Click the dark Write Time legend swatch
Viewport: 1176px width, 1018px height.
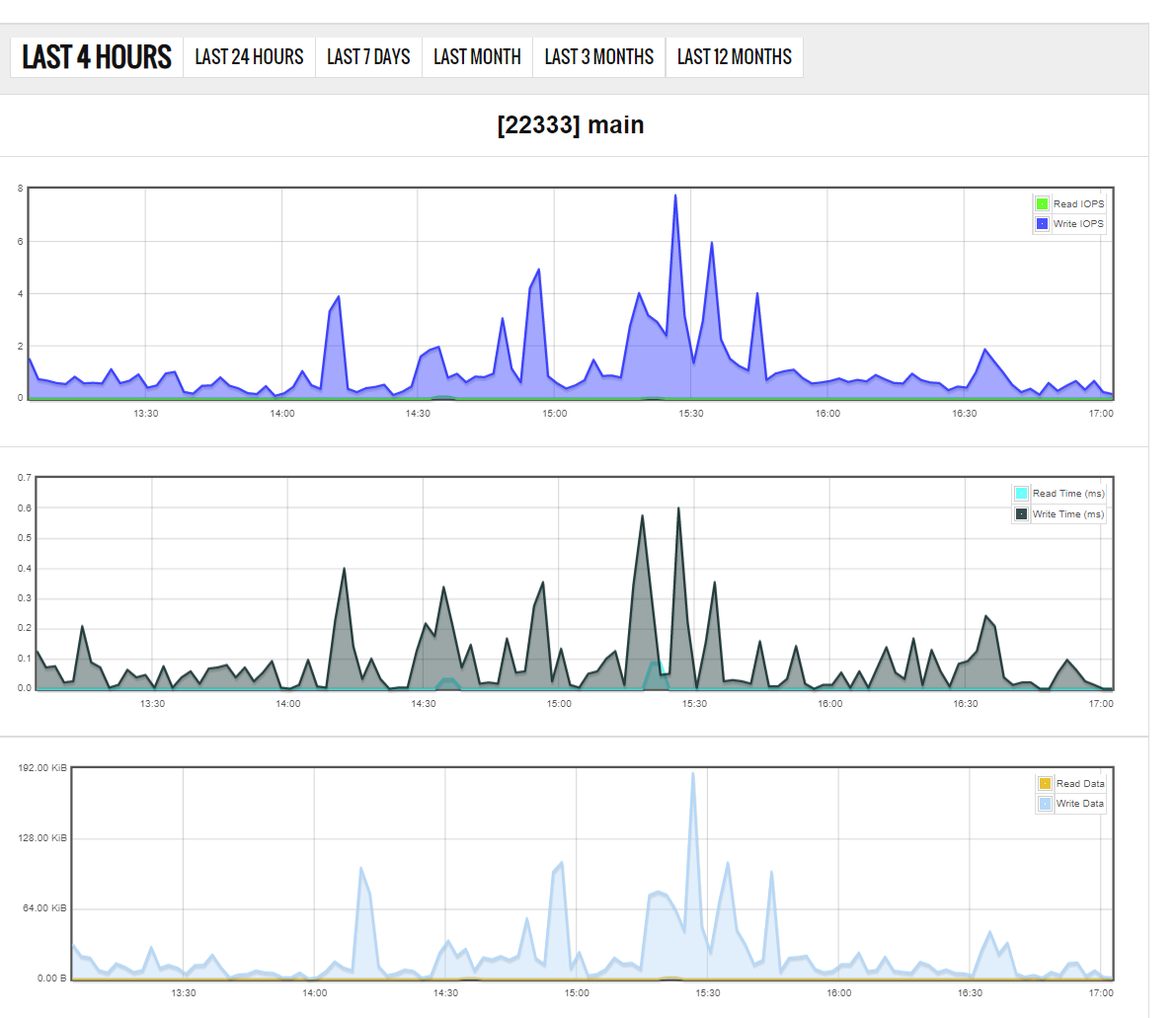point(1022,513)
